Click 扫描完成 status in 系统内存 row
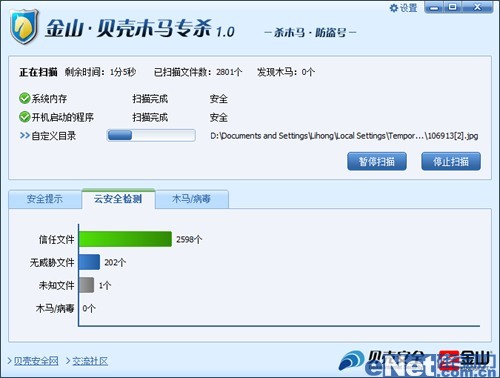The image size is (500, 378). point(150,99)
